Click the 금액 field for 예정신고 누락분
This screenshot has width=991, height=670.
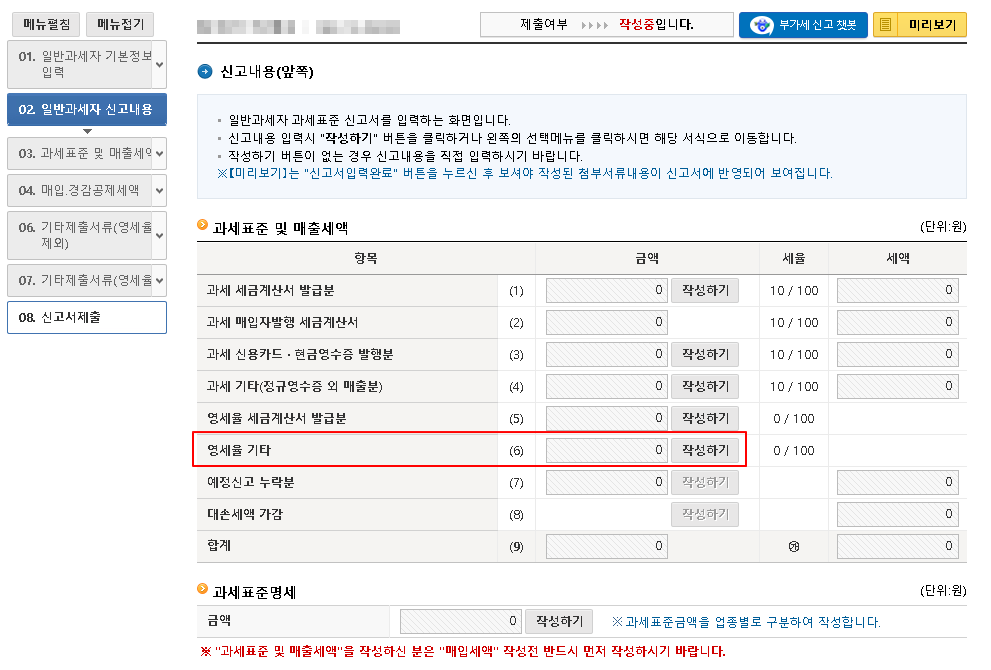(x=607, y=482)
